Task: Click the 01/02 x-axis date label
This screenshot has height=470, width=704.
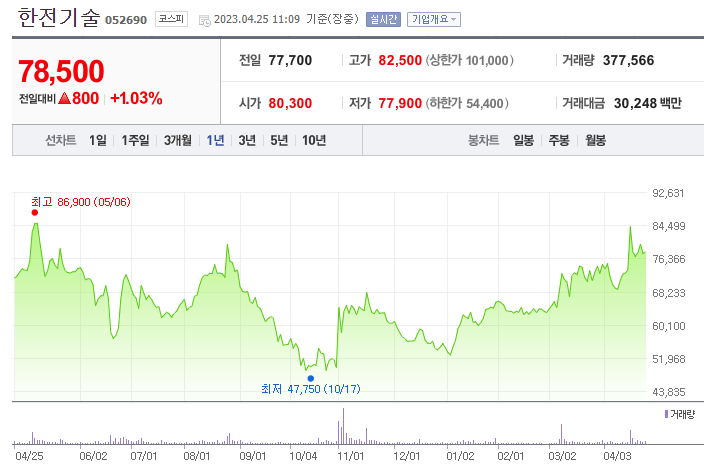Action: 460,456
